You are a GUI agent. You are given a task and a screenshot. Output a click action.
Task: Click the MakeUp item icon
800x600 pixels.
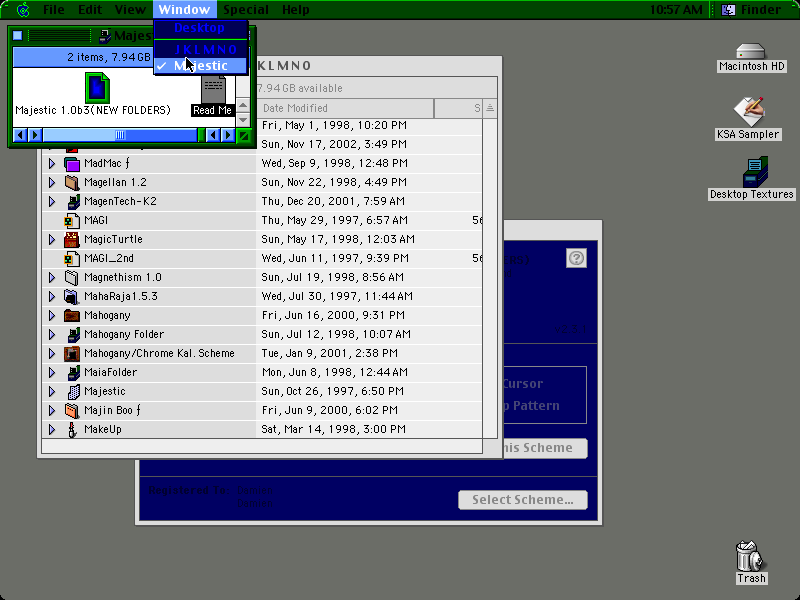click(72, 430)
